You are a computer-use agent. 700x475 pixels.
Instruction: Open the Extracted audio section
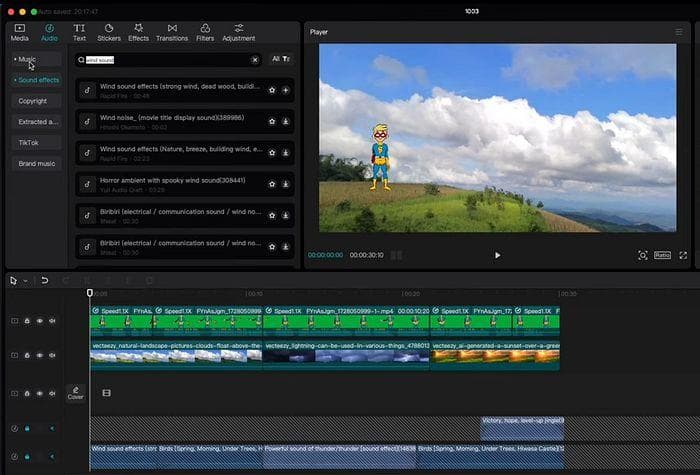(36, 121)
